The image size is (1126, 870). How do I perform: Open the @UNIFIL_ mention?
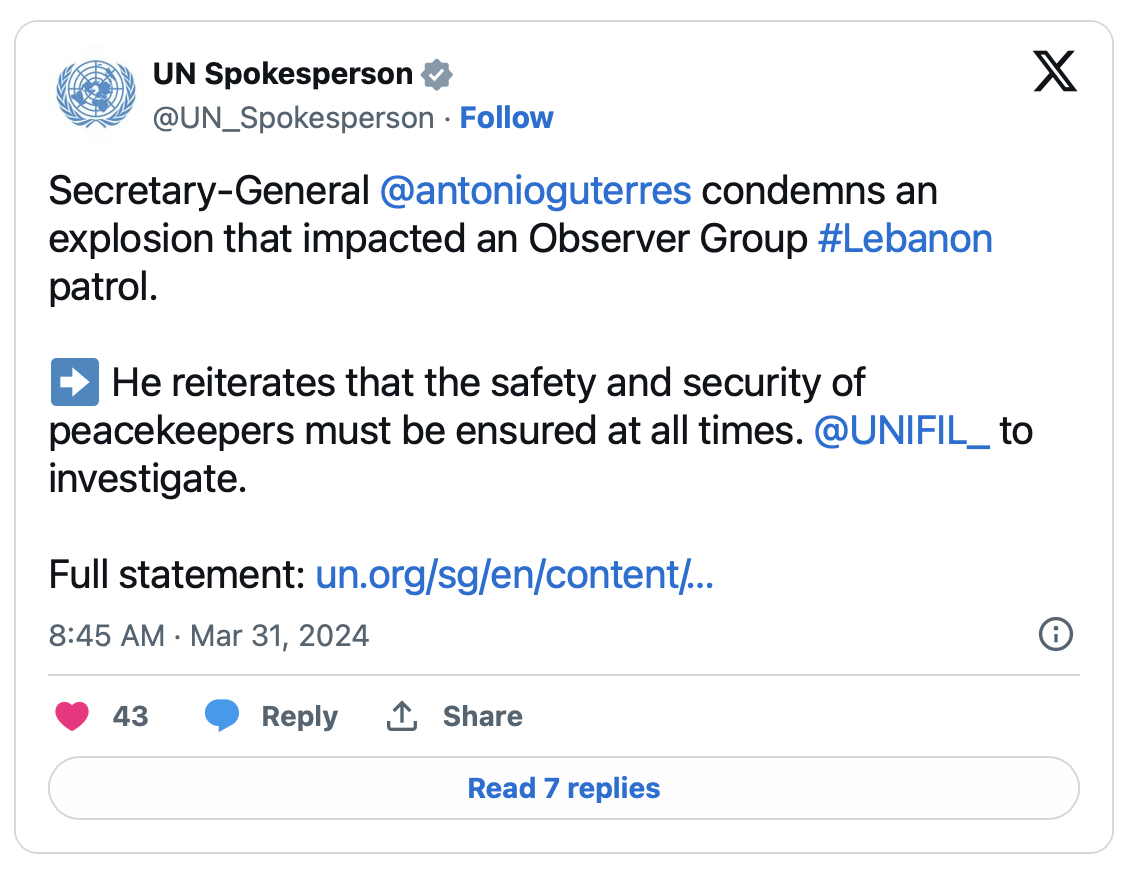coord(902,431)
